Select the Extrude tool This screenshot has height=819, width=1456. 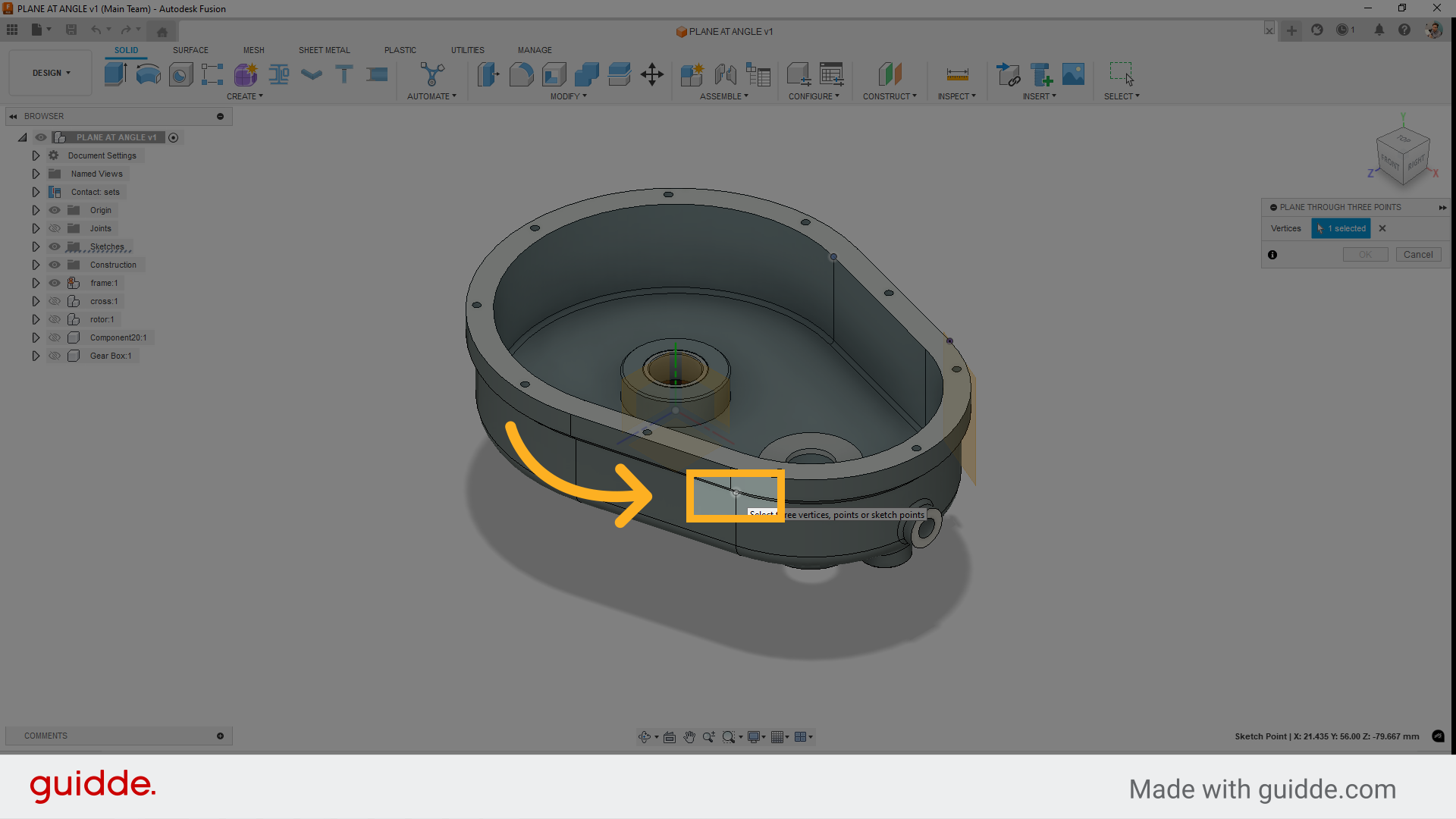(115, 74)
